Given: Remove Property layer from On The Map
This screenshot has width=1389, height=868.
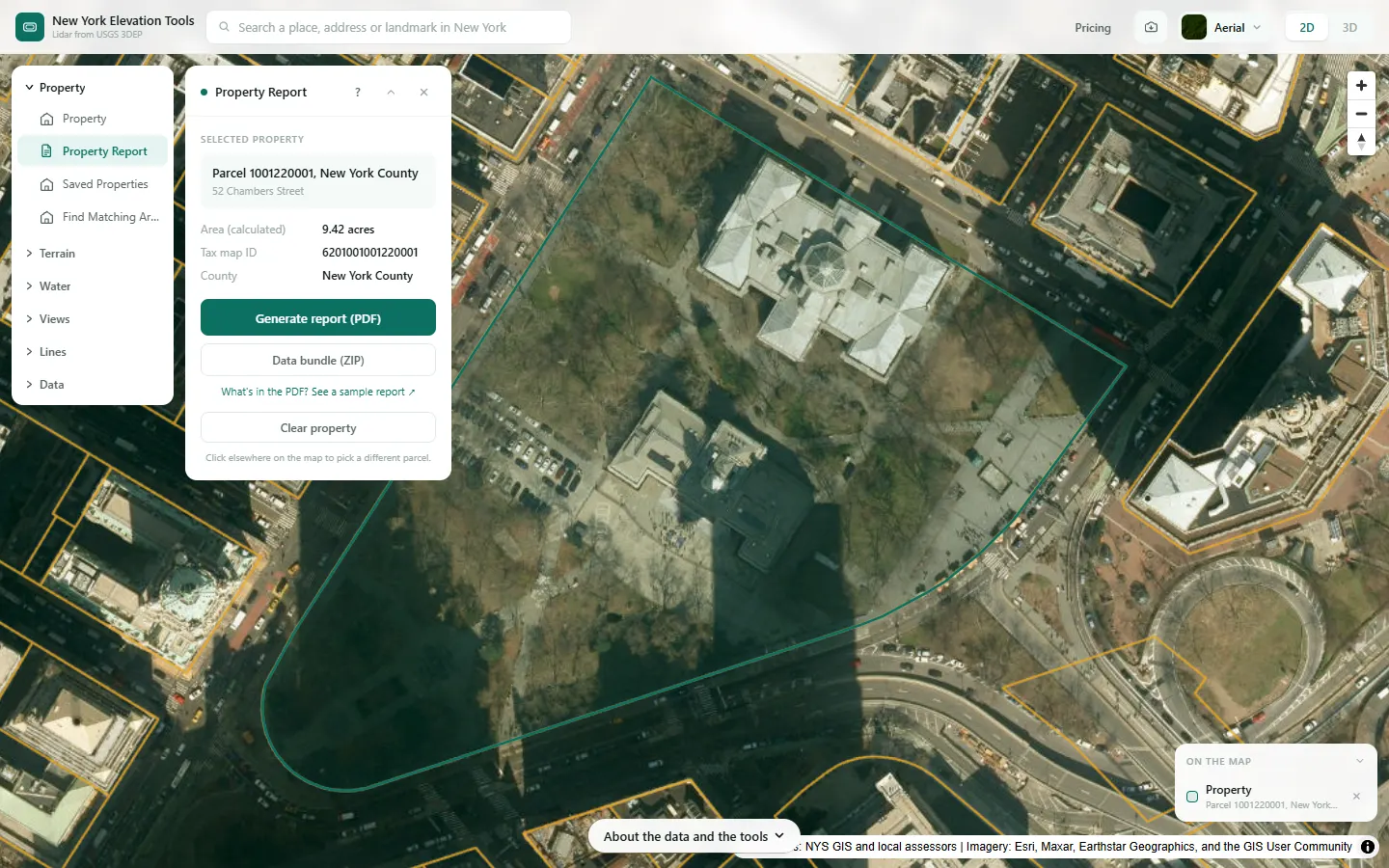Looking at the screenshot, I should (x=1356, y=797).
